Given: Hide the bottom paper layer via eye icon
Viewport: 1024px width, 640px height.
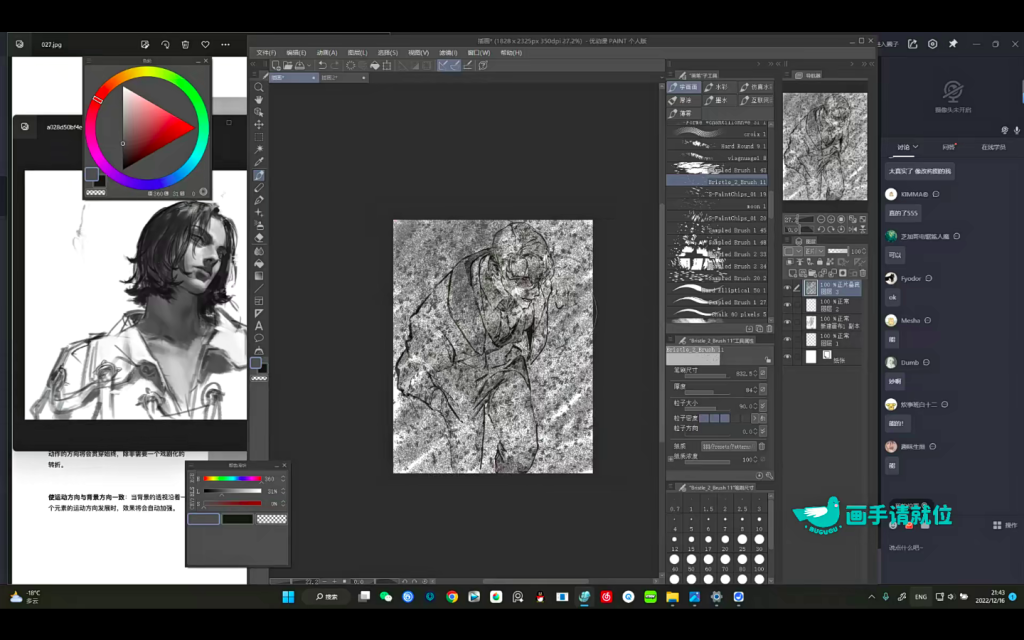Looking at the screenshot, I should point(787,357).
